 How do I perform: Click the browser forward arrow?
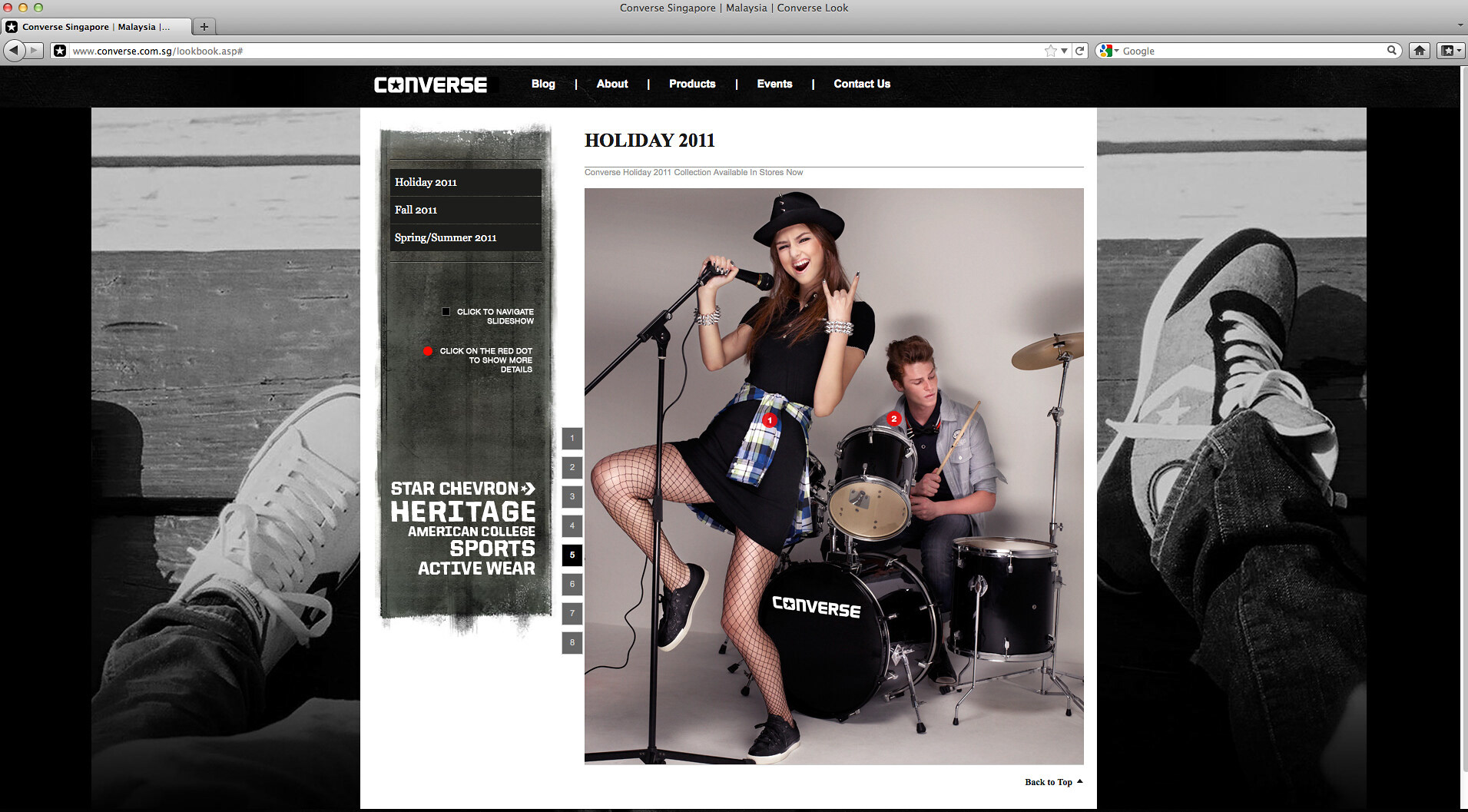[x=34, y=51]
